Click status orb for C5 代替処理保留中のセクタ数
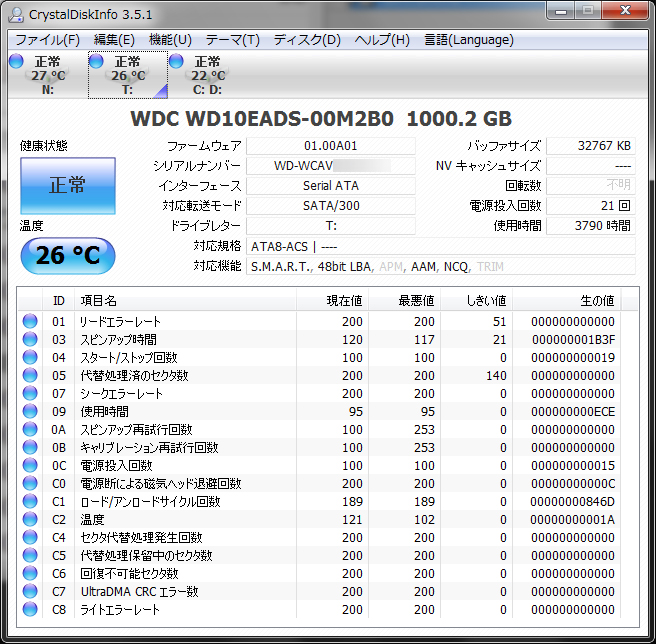Screen dimensions: 656x644 tap(30, 555)
